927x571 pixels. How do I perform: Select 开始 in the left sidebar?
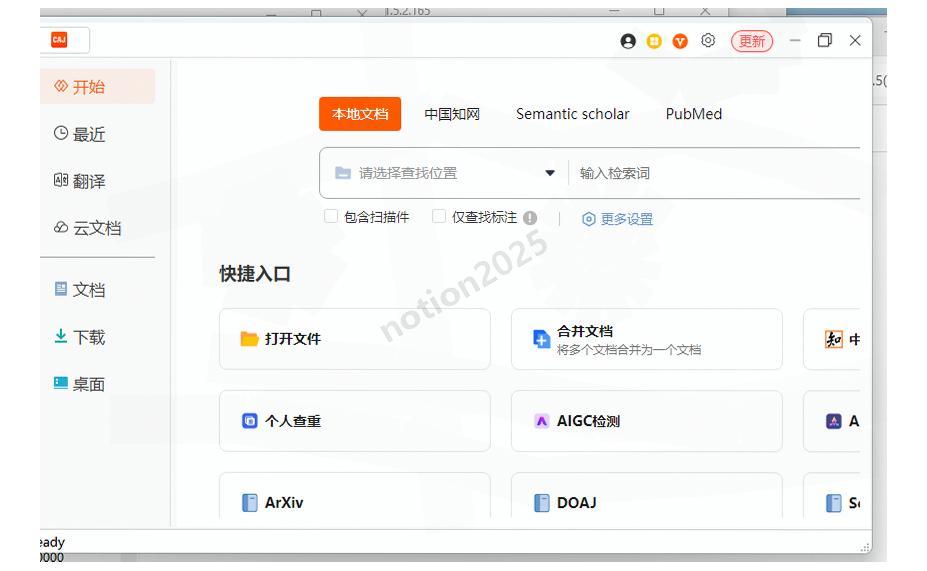(x=98, y=86)
